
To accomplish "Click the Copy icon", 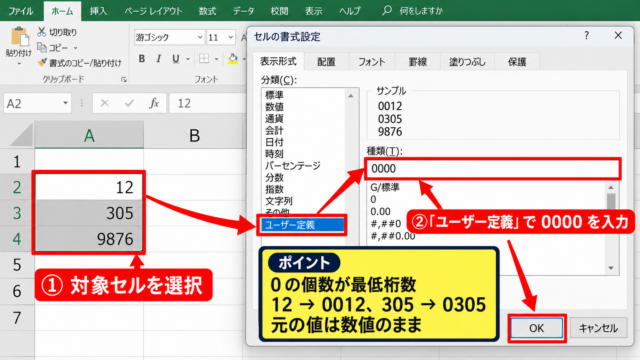I will [x=42, y=47].
